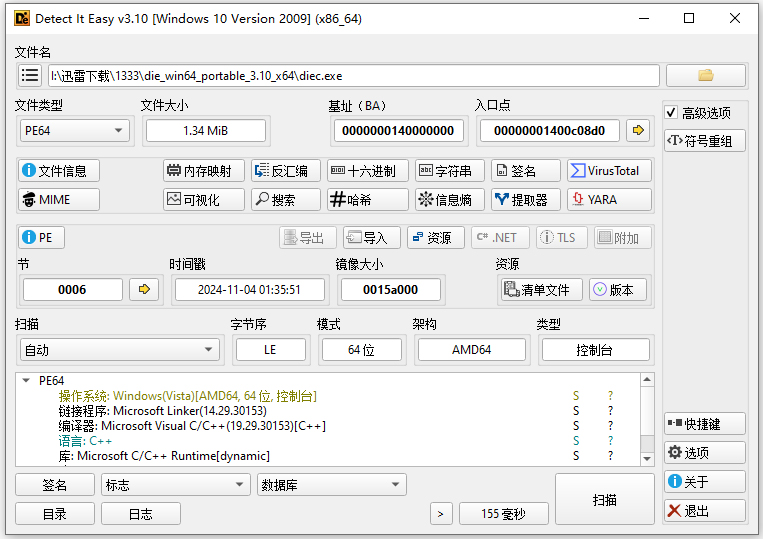
Task: Click the file path input field
Action: point(353,76)
